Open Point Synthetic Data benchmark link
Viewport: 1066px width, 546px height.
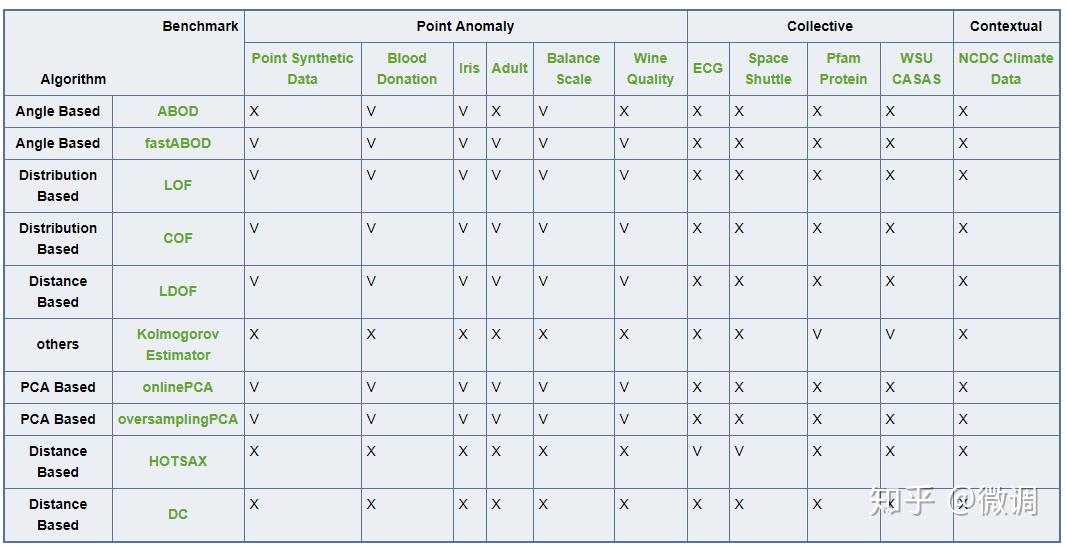pos(302,68)
